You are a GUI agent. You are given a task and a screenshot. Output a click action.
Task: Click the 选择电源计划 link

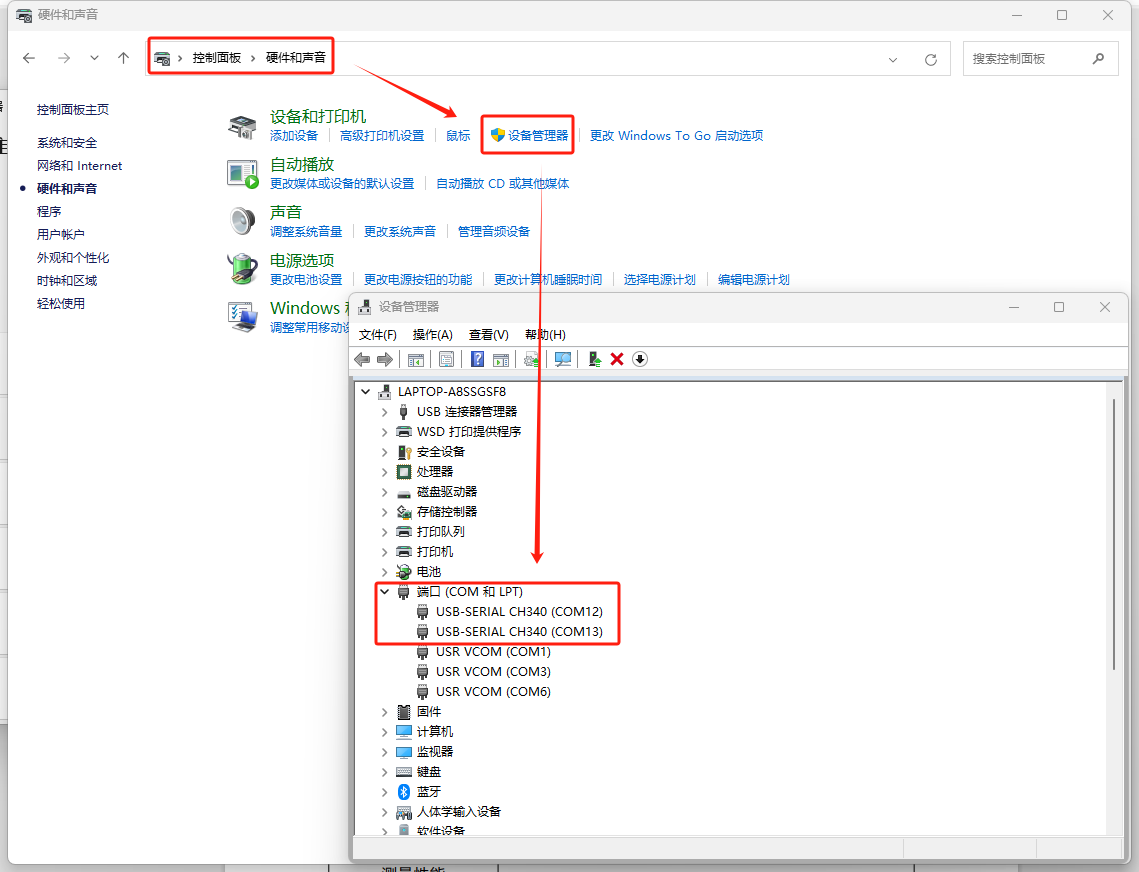click(660, 279)
